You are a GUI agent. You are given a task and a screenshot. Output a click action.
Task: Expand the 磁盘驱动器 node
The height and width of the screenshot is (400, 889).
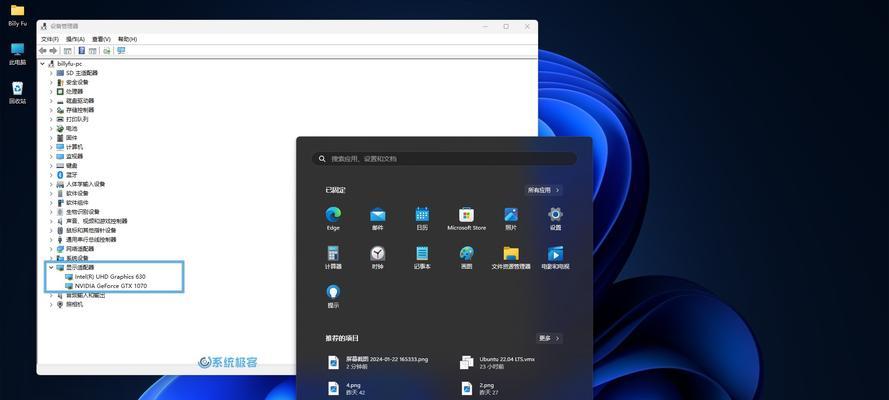[51, 101]
